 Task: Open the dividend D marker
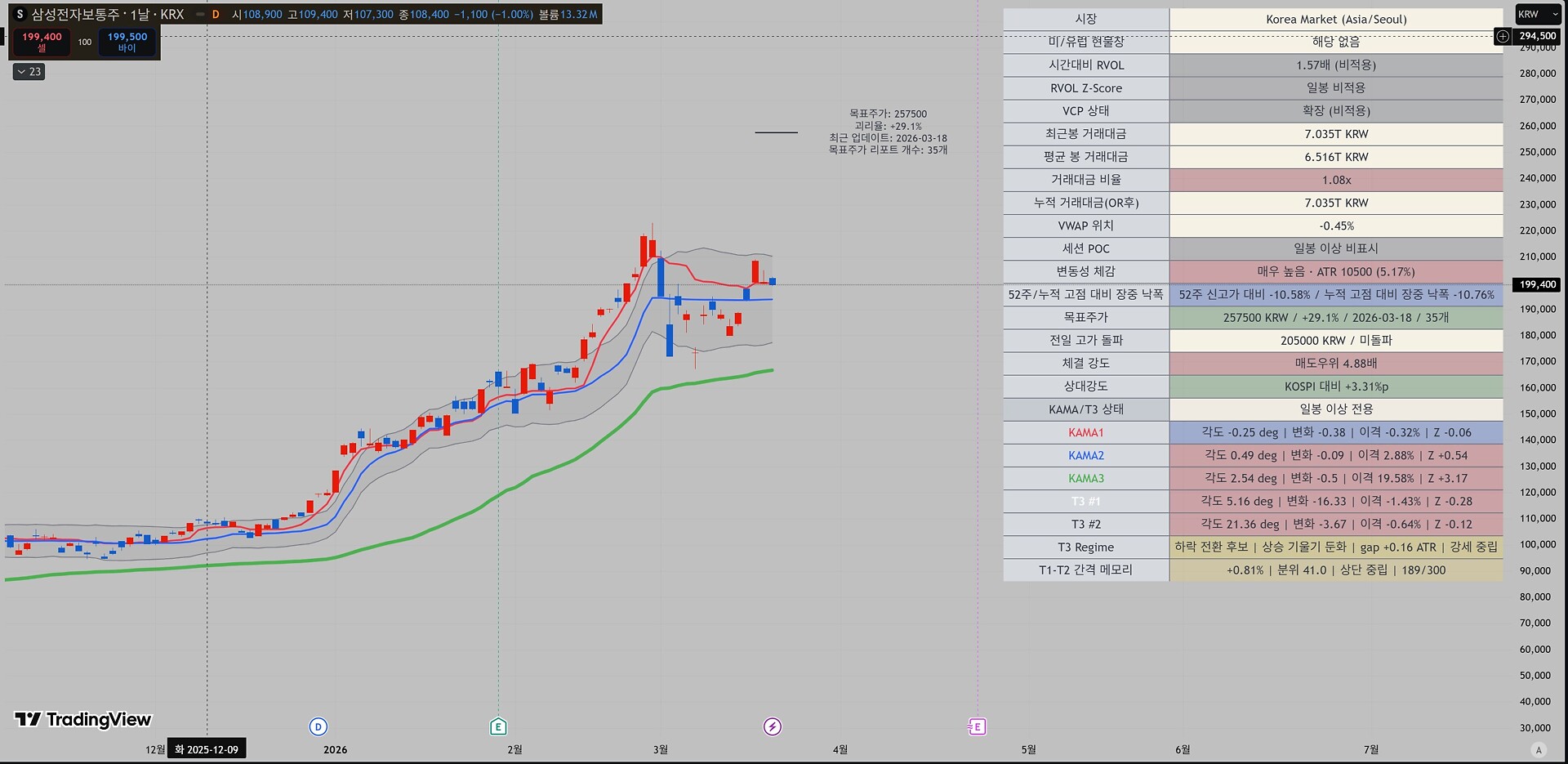pyautogui.click(x=318, y=726)
